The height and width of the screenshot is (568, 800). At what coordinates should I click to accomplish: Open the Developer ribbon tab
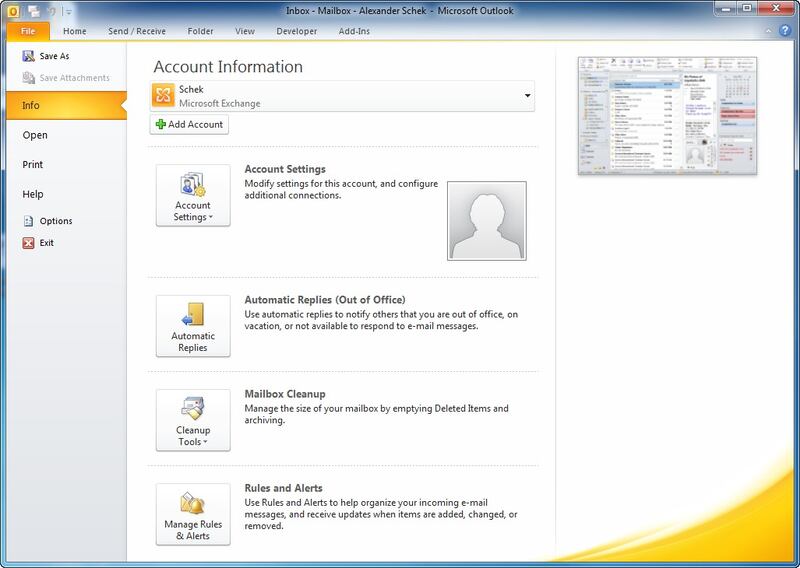point(297,31)
